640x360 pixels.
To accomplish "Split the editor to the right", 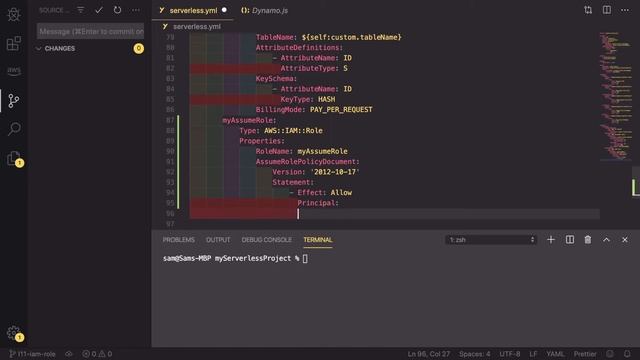I will (607, 10).
